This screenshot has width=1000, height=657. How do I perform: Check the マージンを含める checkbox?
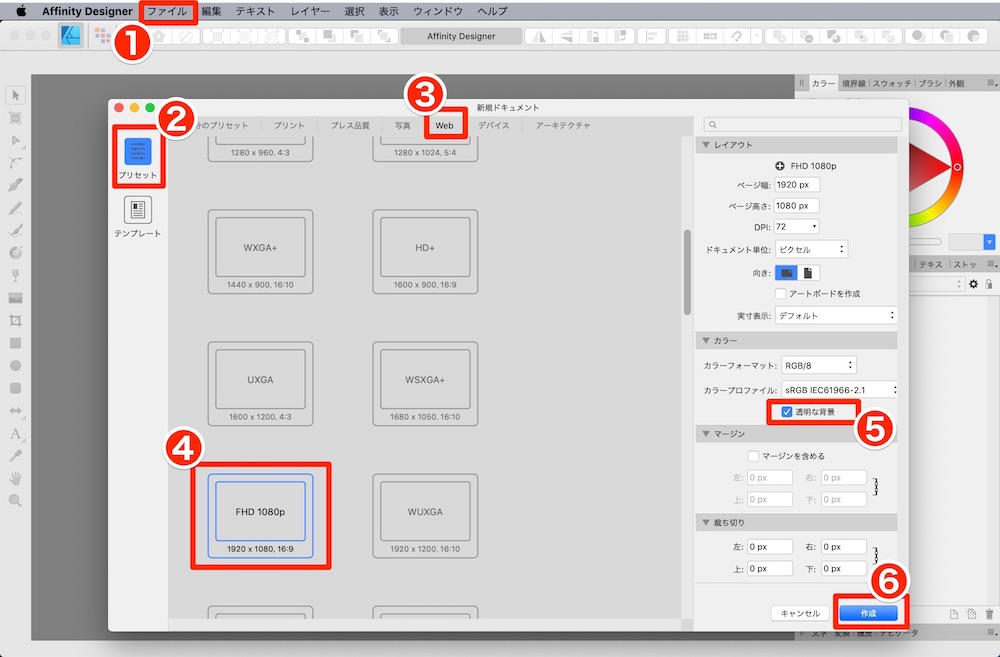[754, 456]
